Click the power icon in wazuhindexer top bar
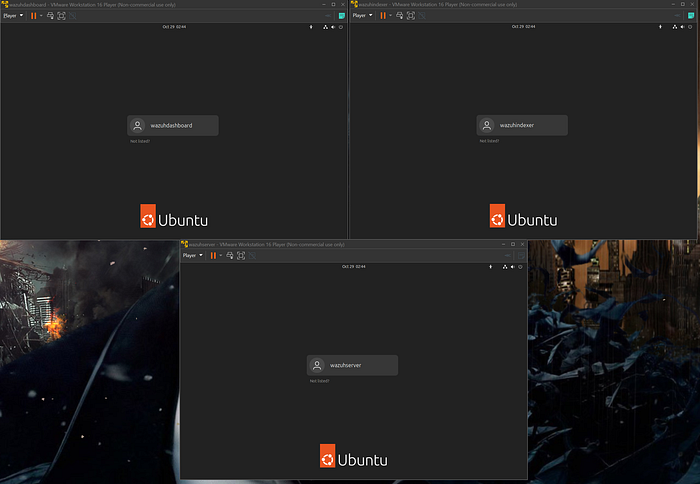This screenshot has width=700, height=484. (x=690, y=26)
